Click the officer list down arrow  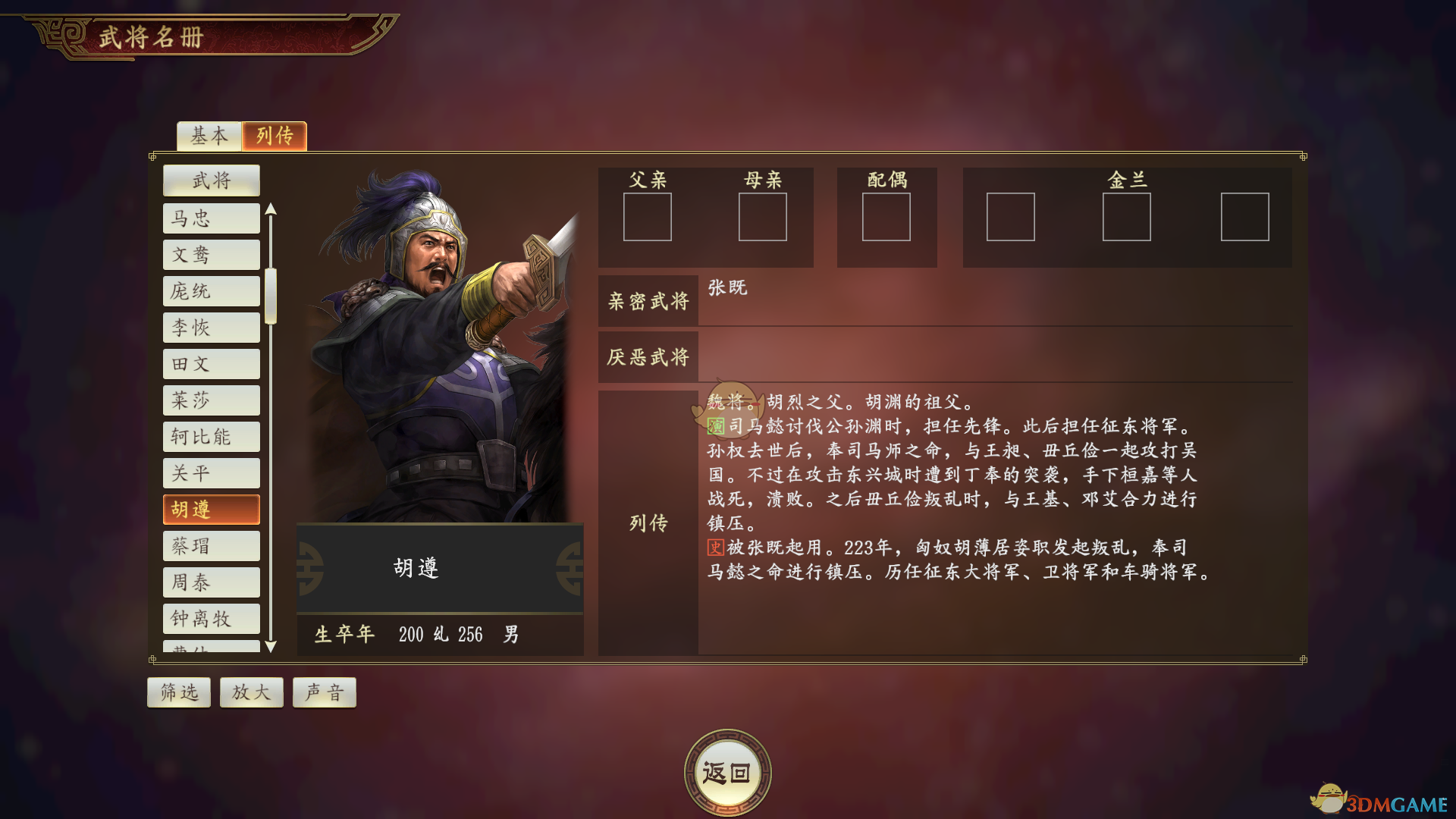(x=271, y=646)
